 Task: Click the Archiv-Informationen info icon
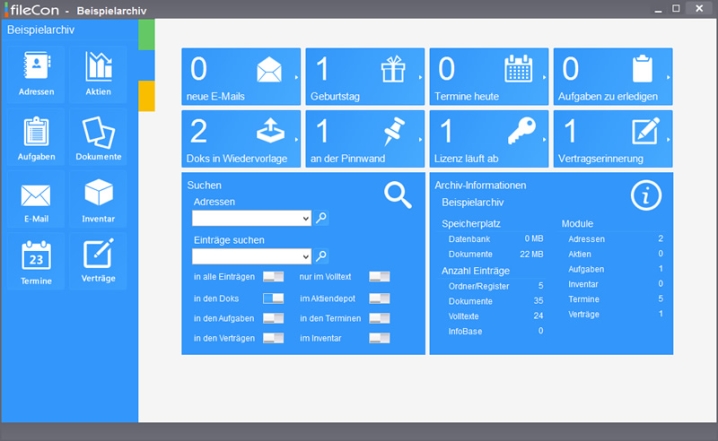(x=646, y=195)
